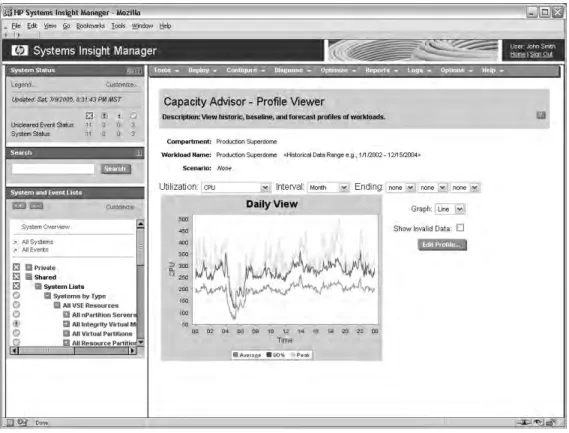Click the HP logo in the banner
The width and height of the screenshot is (569, 433).
click(x=19, y=50)
